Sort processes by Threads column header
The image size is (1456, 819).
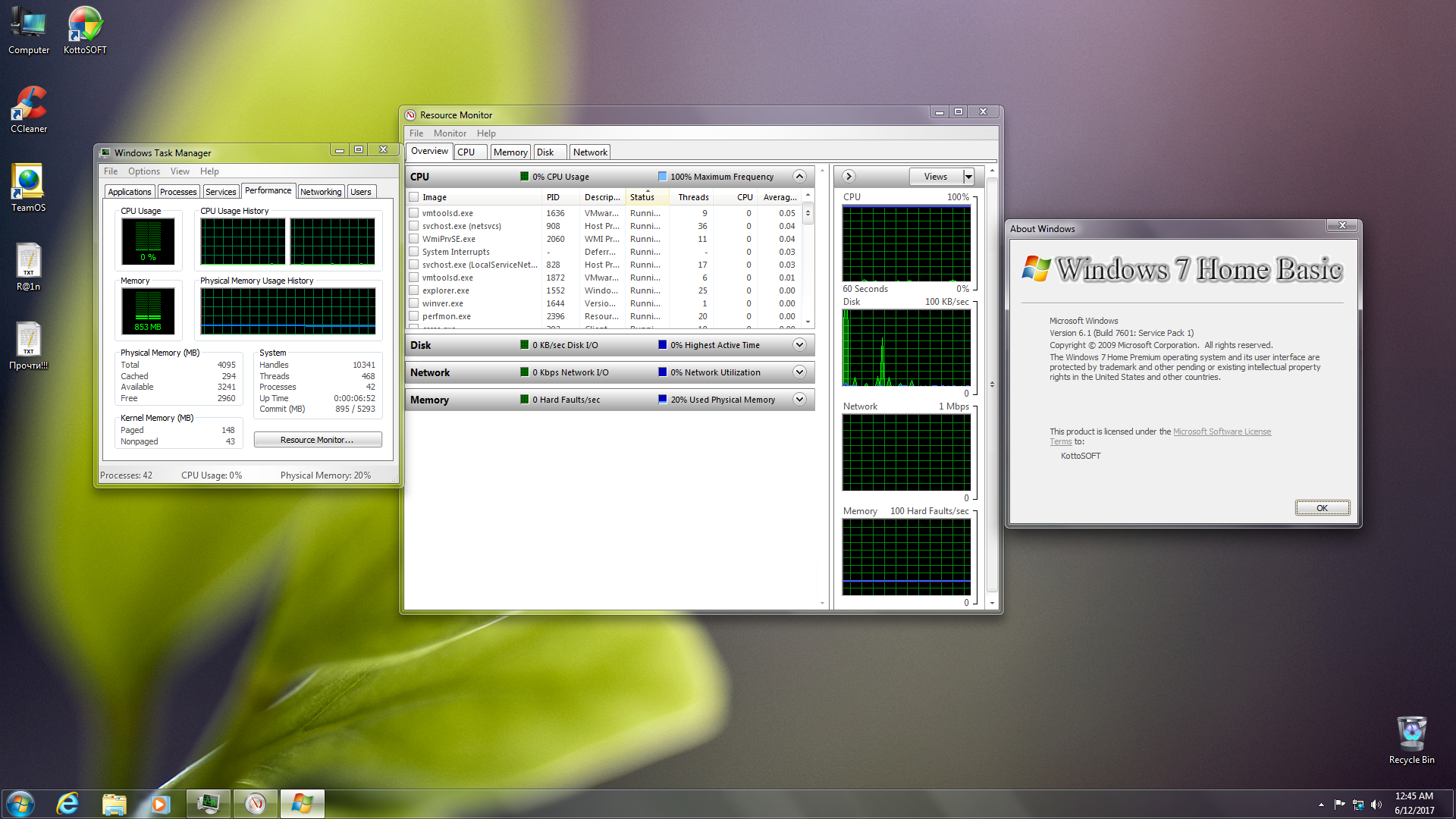click(x=692, y=197)
